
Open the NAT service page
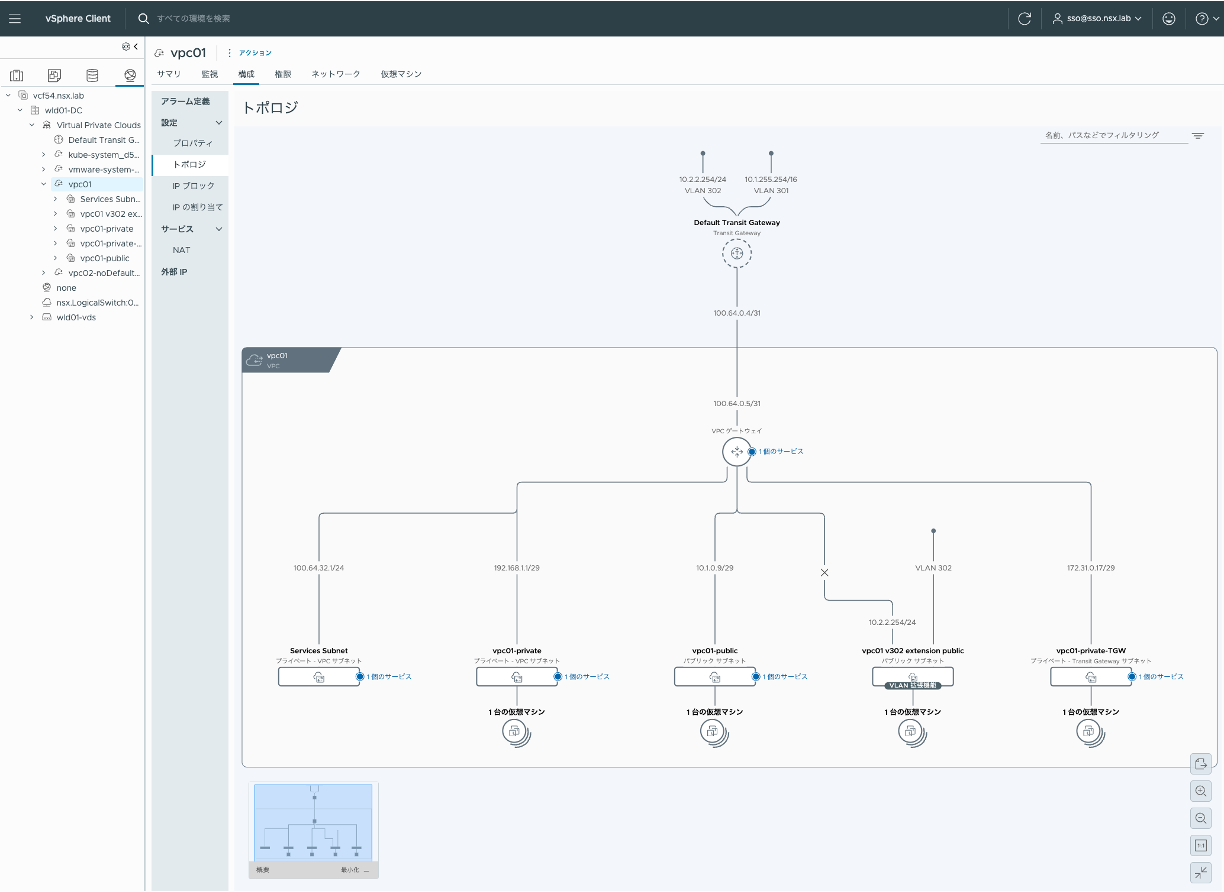point(181,250)
